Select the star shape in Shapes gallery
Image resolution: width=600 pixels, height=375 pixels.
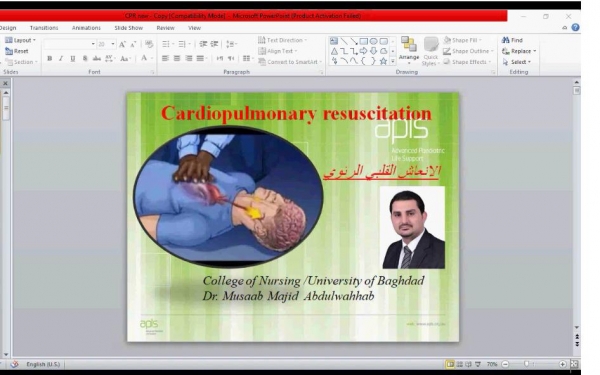pos(383,61)
